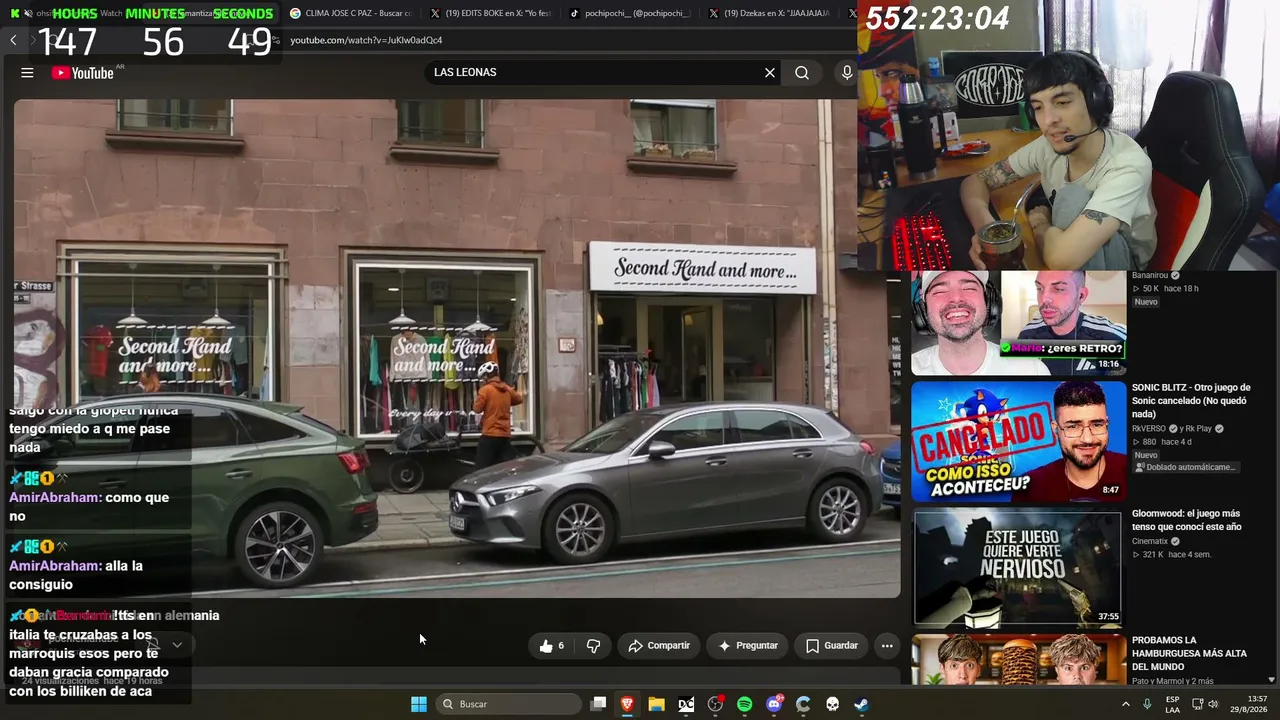
Task: Switch to the Dzekas en X tab
Action: click(x=768, y=13)
